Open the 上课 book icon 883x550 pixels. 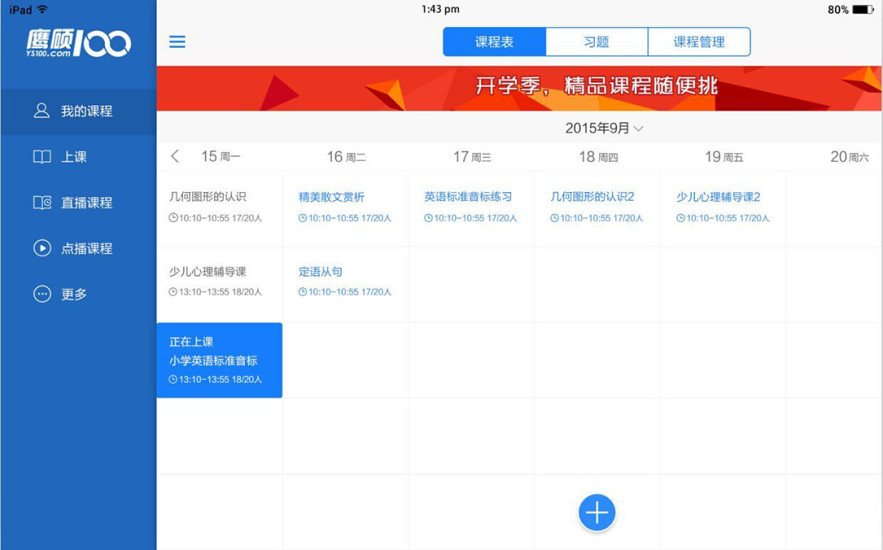tap(41, 157)
